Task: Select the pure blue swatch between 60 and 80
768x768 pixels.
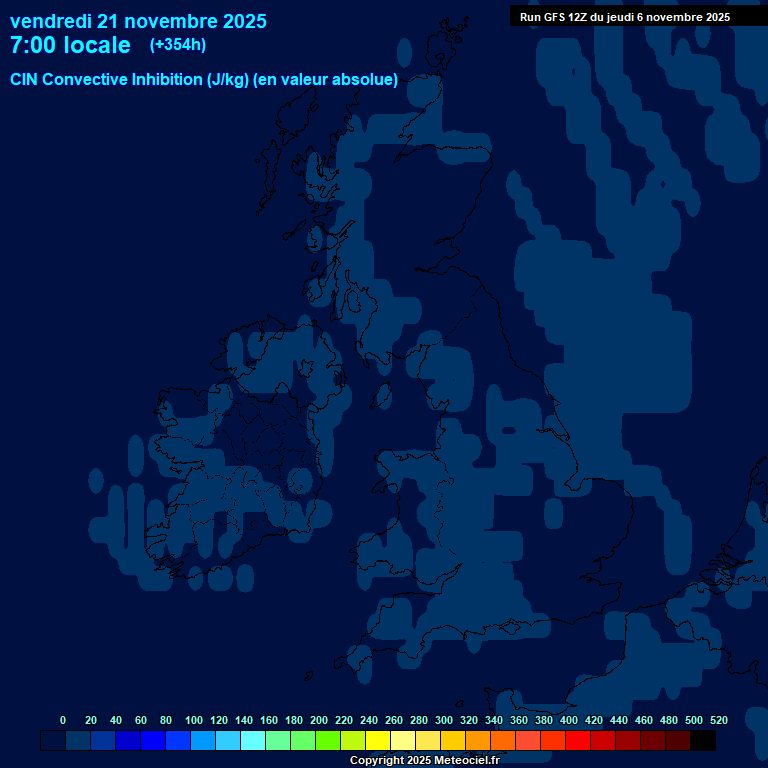Action: pyautogui.click(x=153, y=741)
